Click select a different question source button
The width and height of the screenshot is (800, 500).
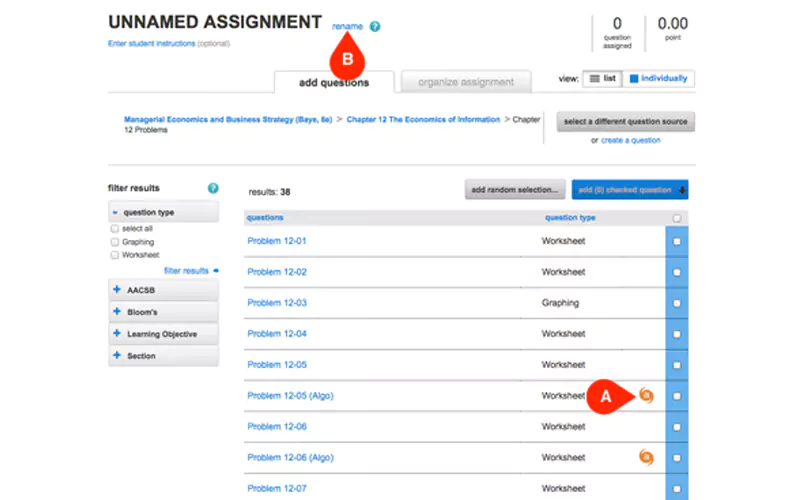click(x=626, y=121)
